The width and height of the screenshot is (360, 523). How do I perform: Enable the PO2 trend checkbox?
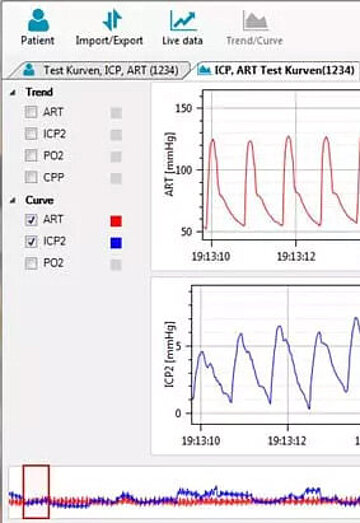click(x=31, y=155)
